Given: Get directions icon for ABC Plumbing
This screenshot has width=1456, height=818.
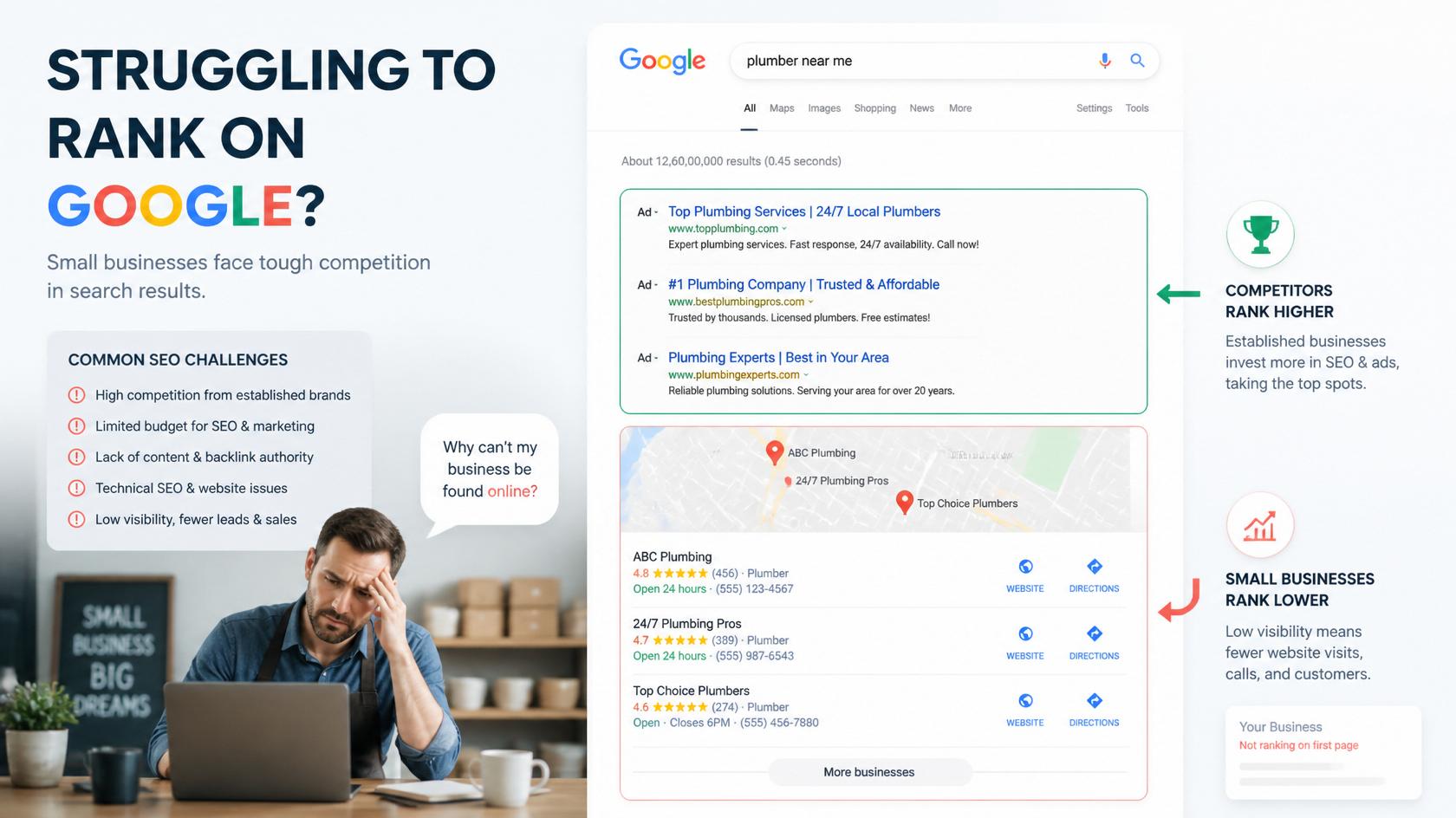Looking at the screenshot, I should [1095, 567].
